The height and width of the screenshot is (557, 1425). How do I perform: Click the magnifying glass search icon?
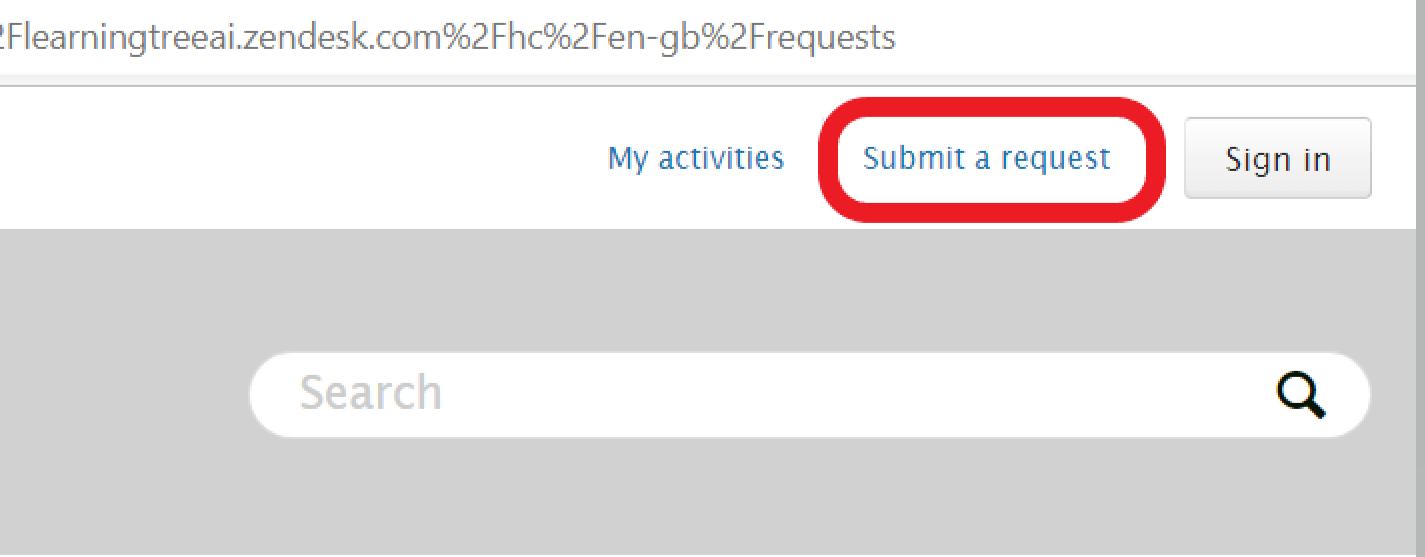pyautogui.click(x=1300, y=395)
